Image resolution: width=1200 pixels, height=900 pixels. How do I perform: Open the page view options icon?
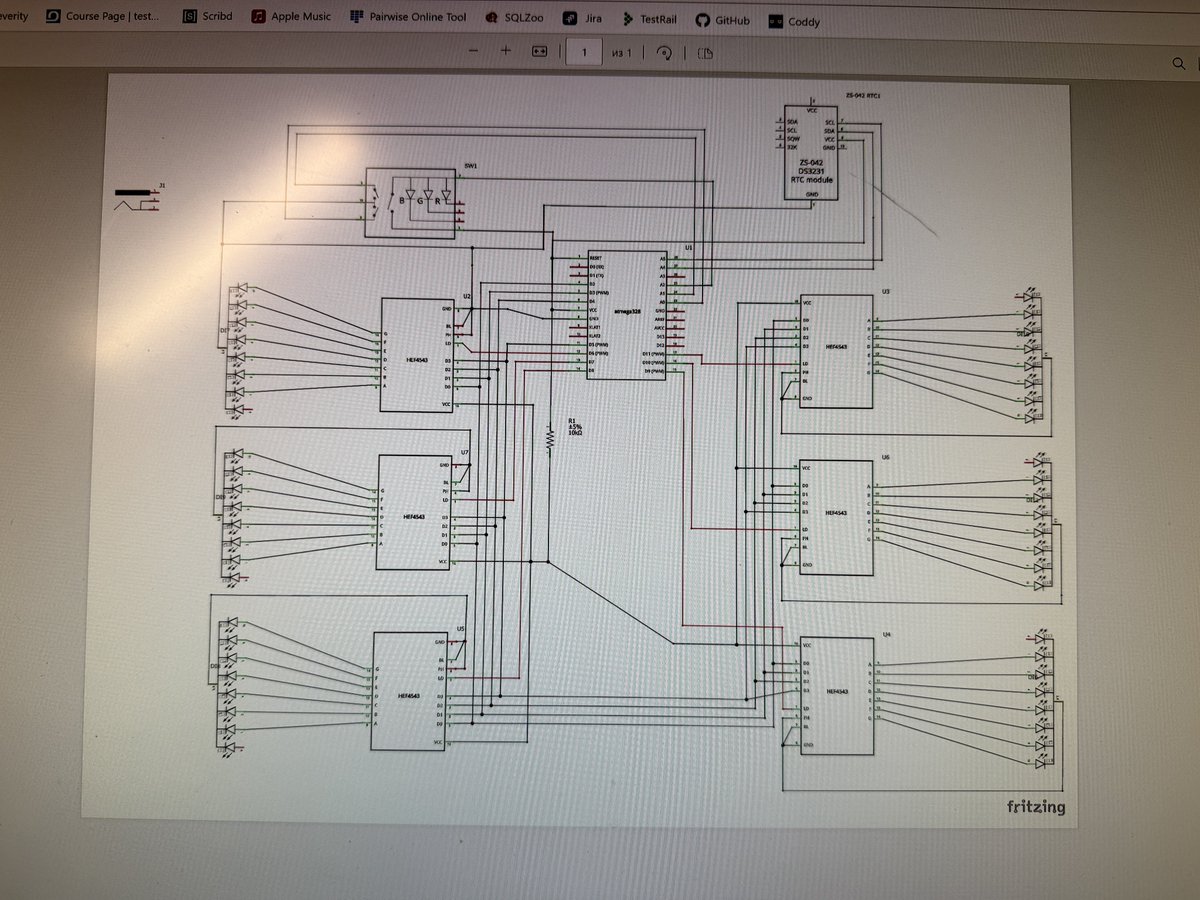point(705,54)
